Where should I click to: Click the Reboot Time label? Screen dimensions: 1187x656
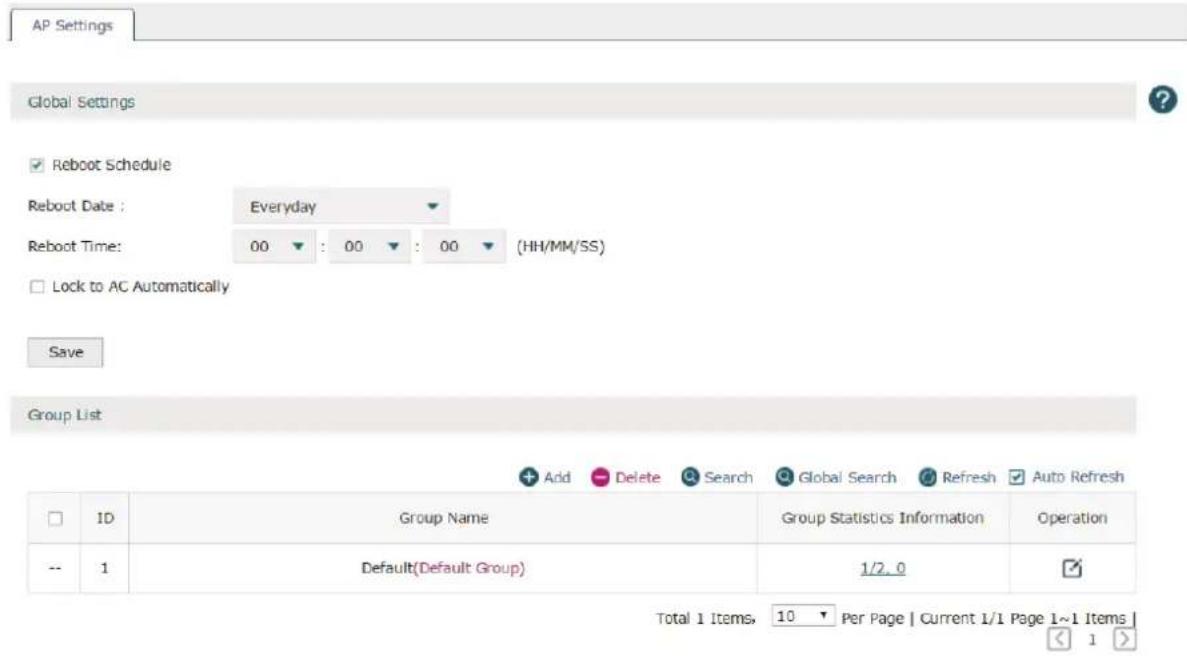74,246
